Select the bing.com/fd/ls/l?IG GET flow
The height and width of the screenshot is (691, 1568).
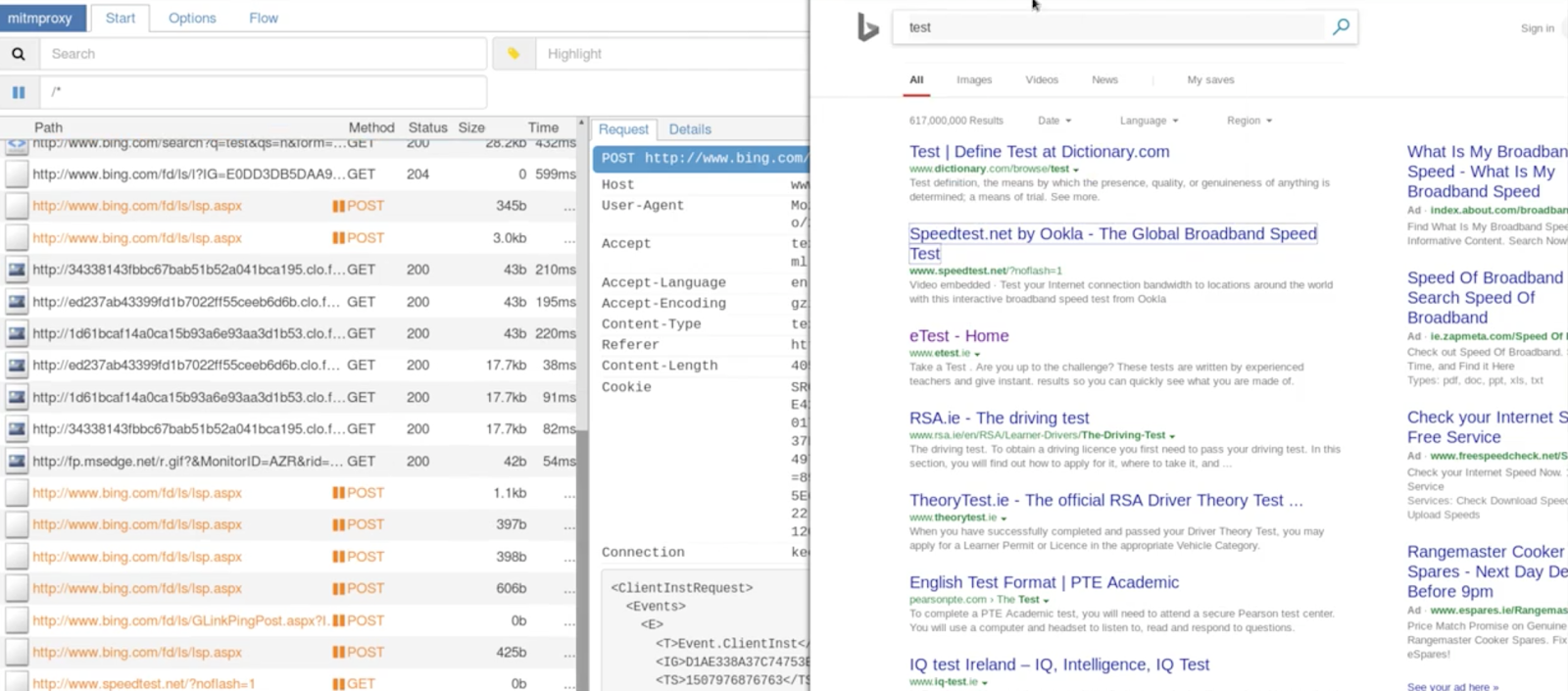289,173
